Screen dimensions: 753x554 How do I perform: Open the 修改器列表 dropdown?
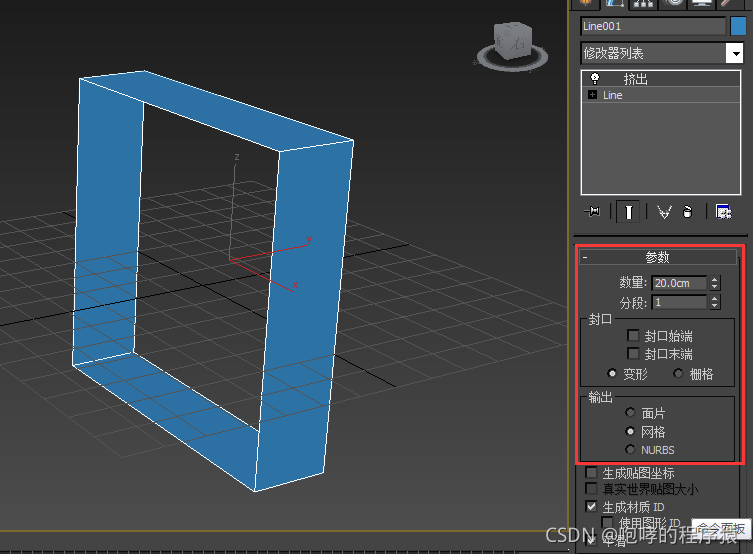coord(735,53)
